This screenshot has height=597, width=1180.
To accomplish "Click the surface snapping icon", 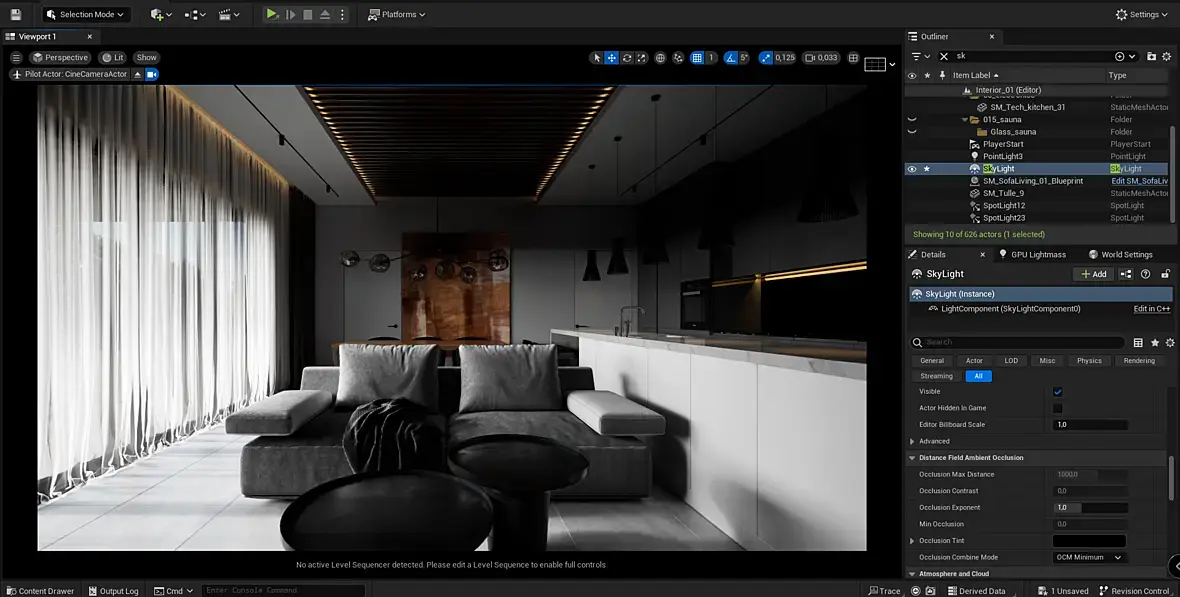I will [678, 58].
